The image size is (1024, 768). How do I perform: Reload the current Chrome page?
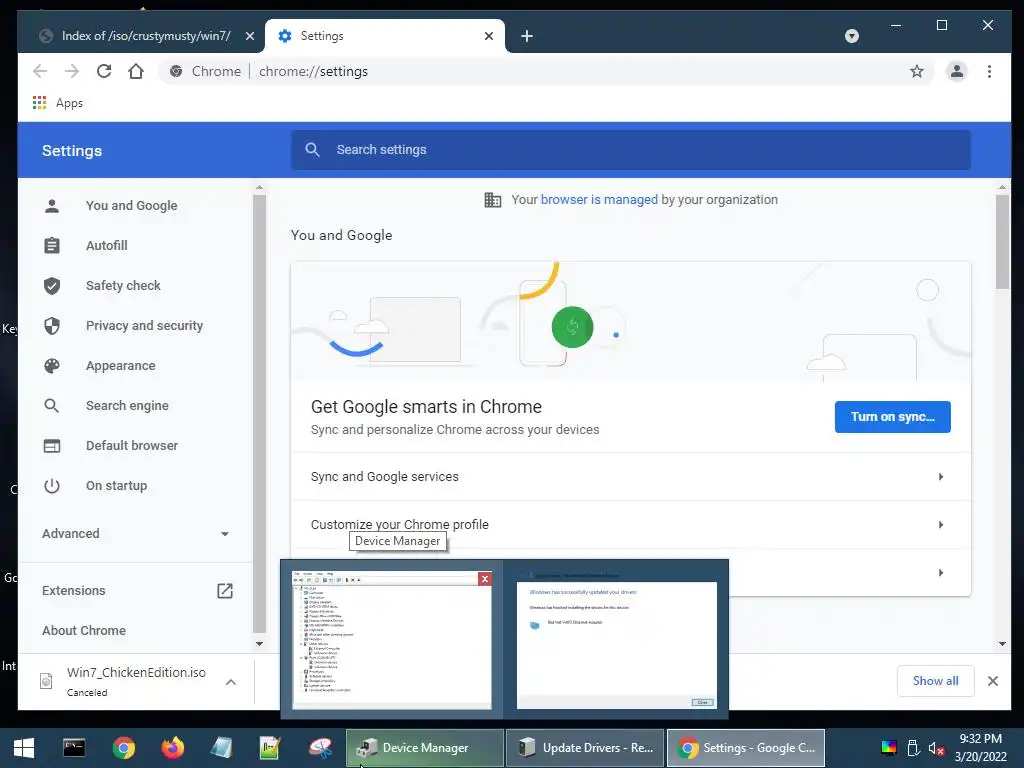click(104, 71)
